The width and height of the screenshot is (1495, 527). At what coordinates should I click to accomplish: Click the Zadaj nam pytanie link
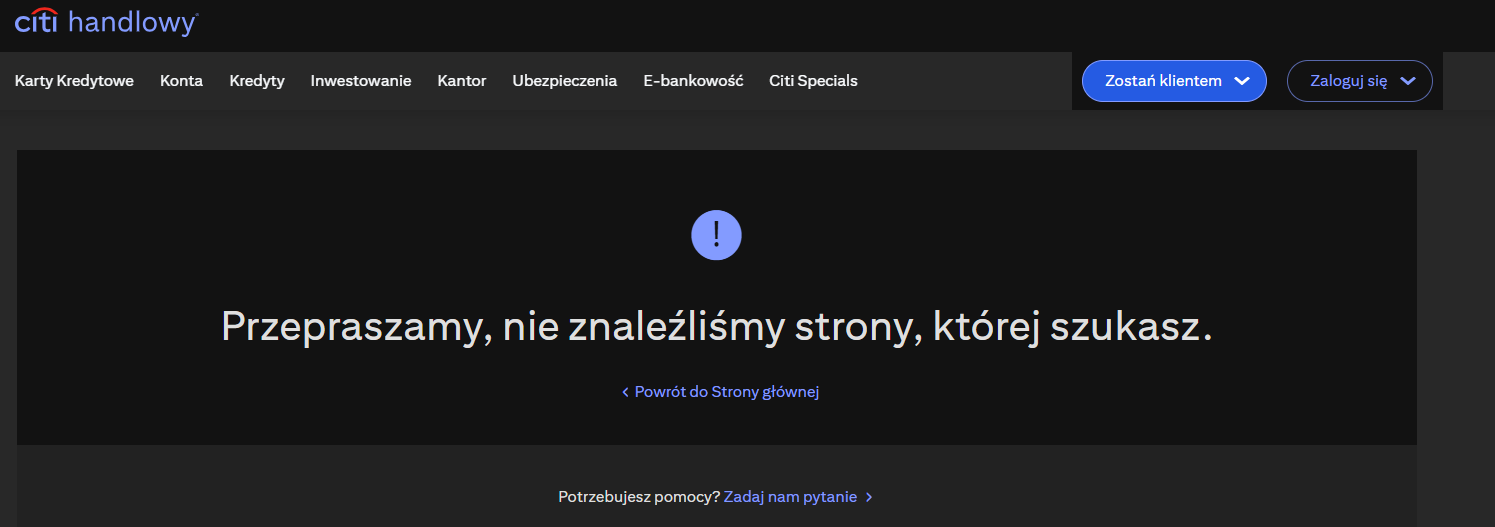pyautogui.click(x=790, y=496)
